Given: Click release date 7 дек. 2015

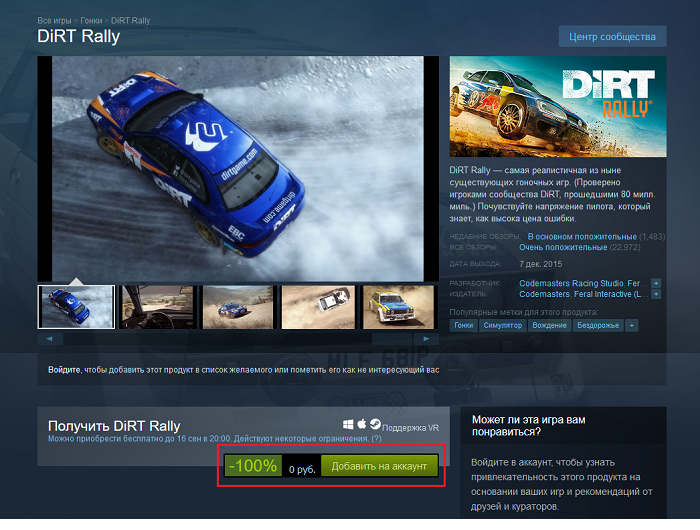Looking at the screenshot, I should click(x=541, y=264).
